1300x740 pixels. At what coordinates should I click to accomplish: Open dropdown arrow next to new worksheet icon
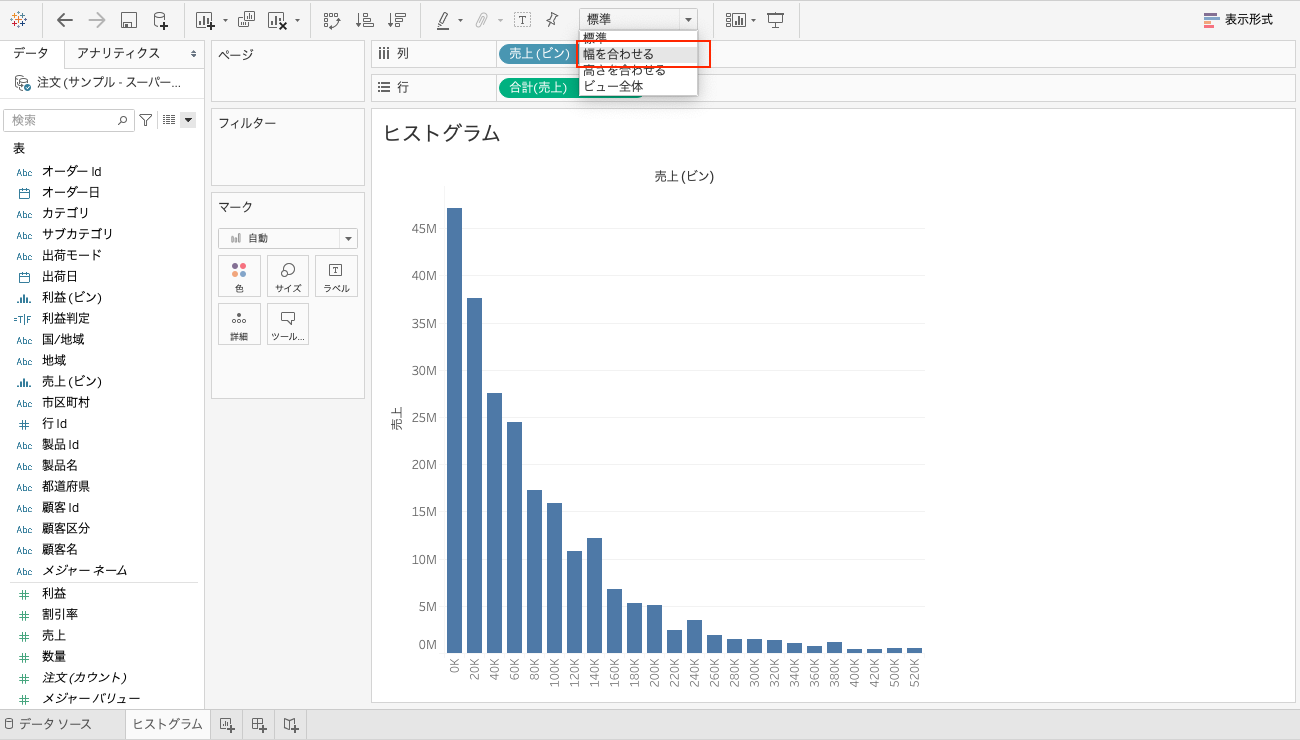(x=225, y=20)
